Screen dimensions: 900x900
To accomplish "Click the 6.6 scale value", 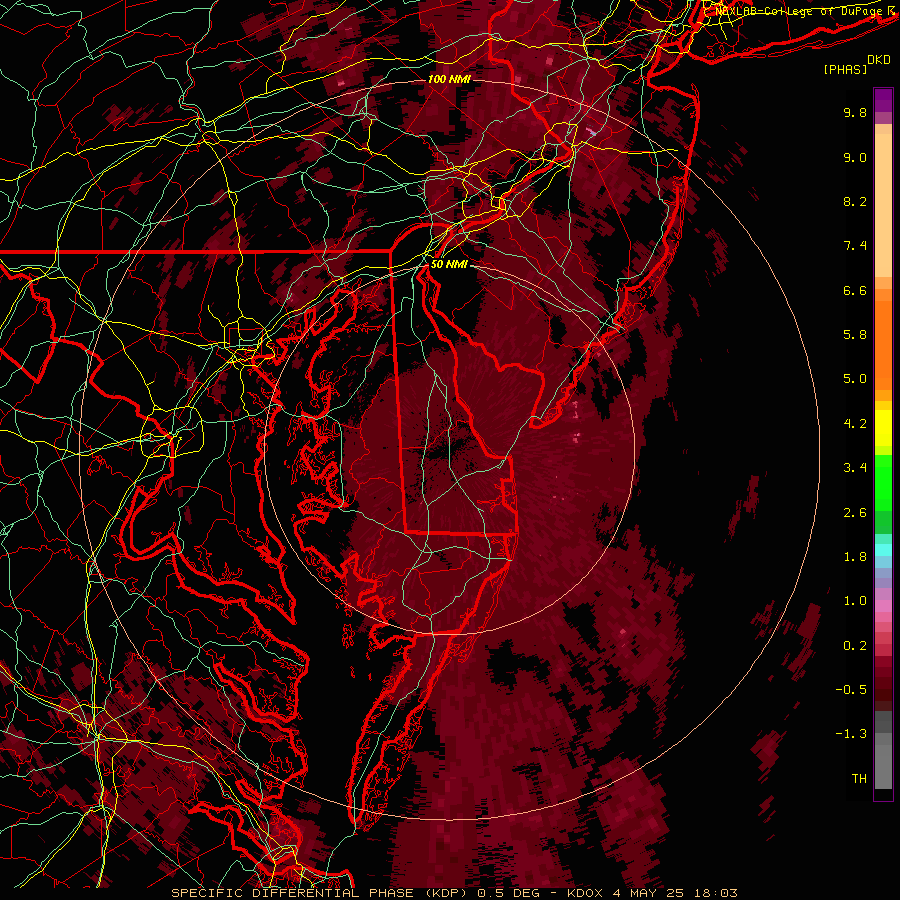I will [855, 290].
